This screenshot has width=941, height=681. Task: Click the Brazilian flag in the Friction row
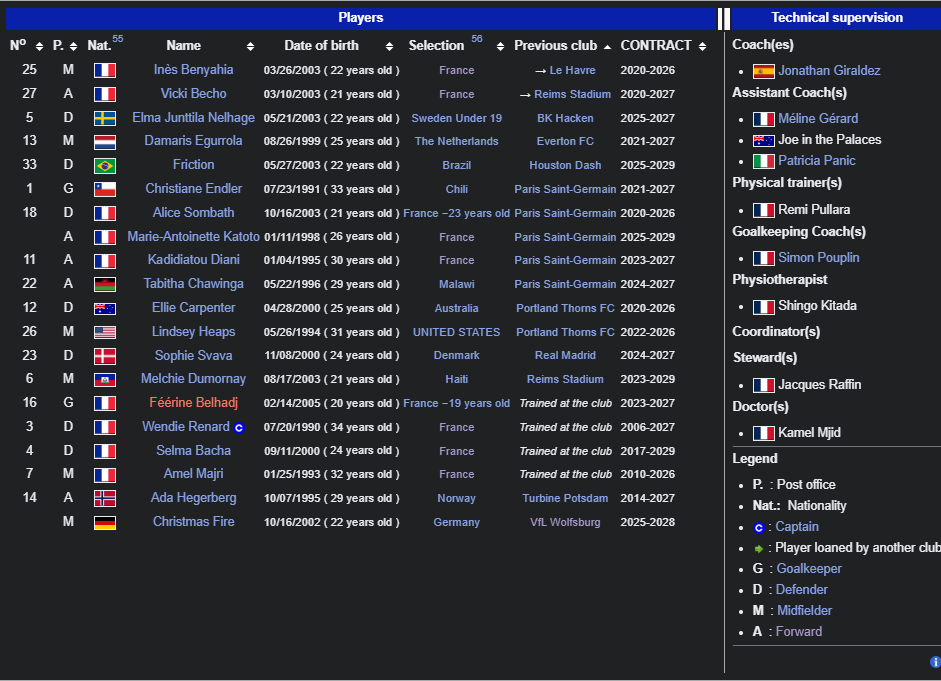pyautogui.click(x=105, y=166)
